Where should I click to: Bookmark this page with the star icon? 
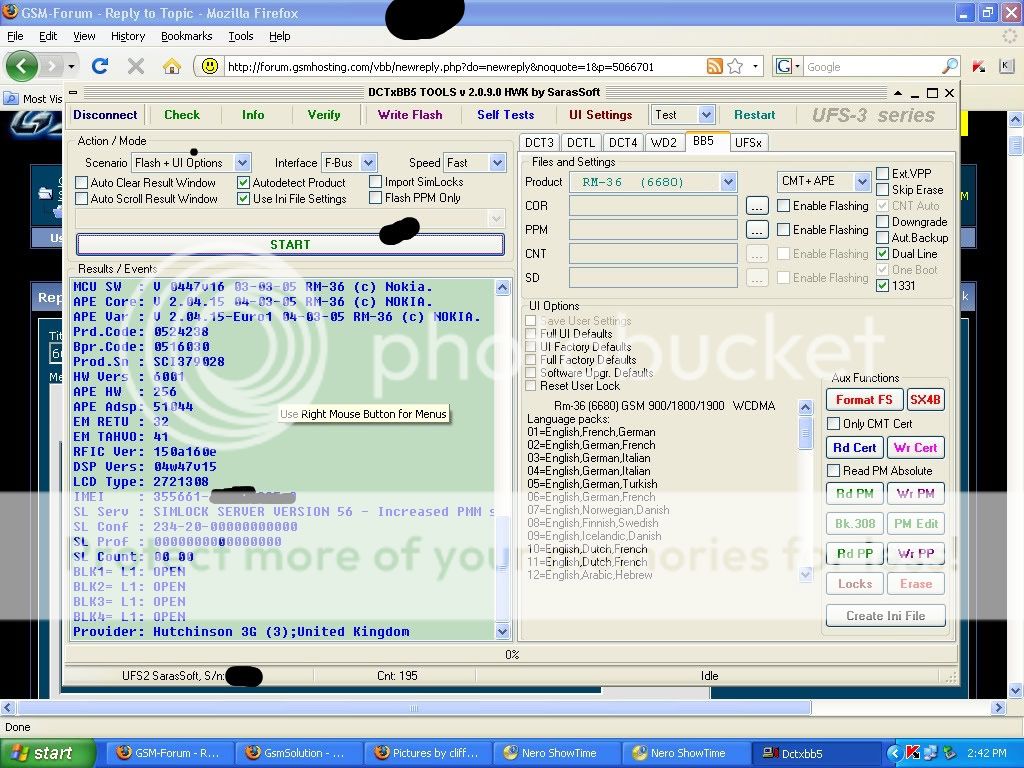(735, 66)
